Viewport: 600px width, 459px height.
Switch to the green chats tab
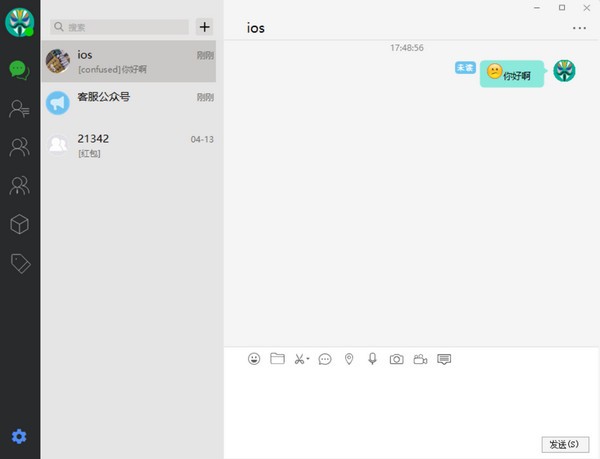coord(19,69)
